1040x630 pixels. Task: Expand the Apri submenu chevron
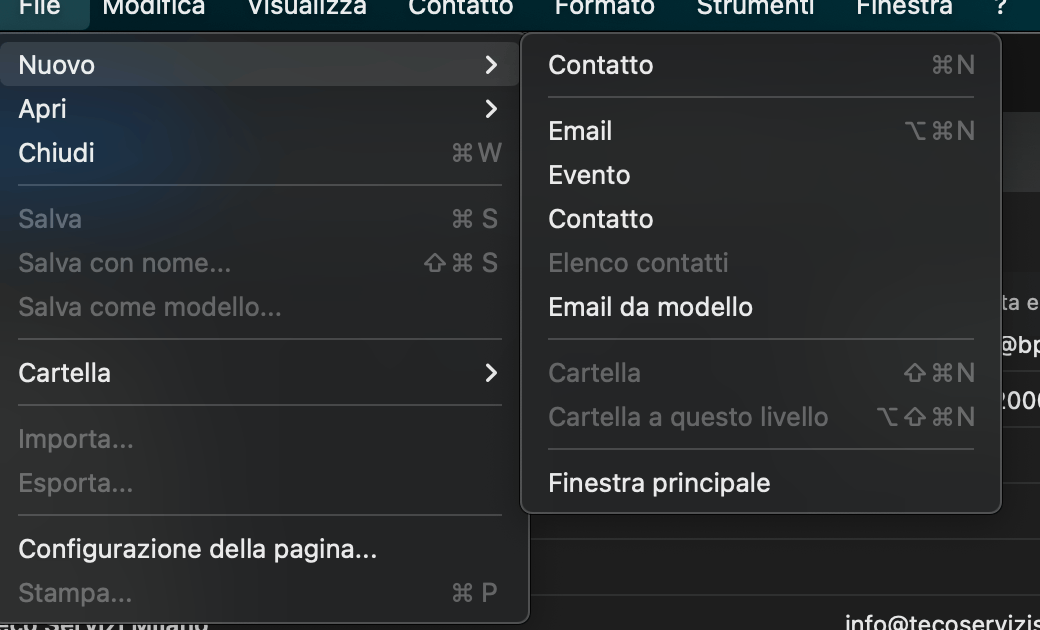point(491,109)
